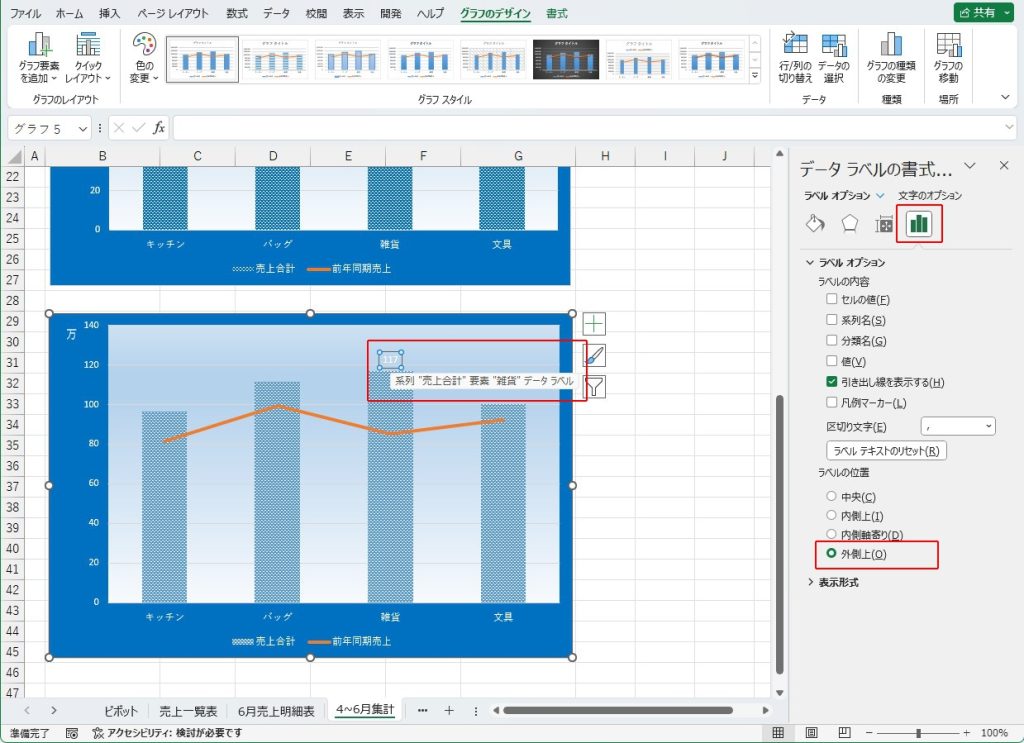Check the 系列名 checkbox
Screen dimensions: 1024x743
click(x=832, y=320)
